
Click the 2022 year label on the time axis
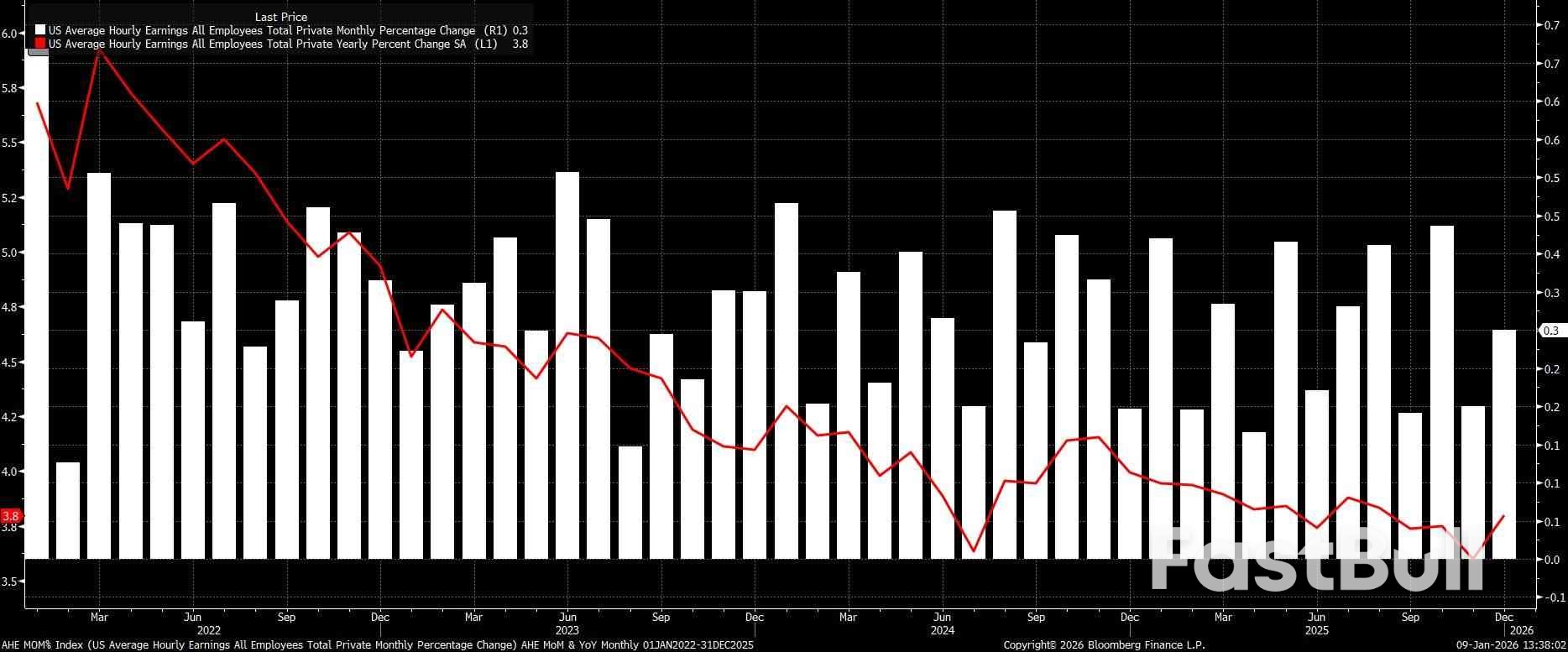click(208, 629)
